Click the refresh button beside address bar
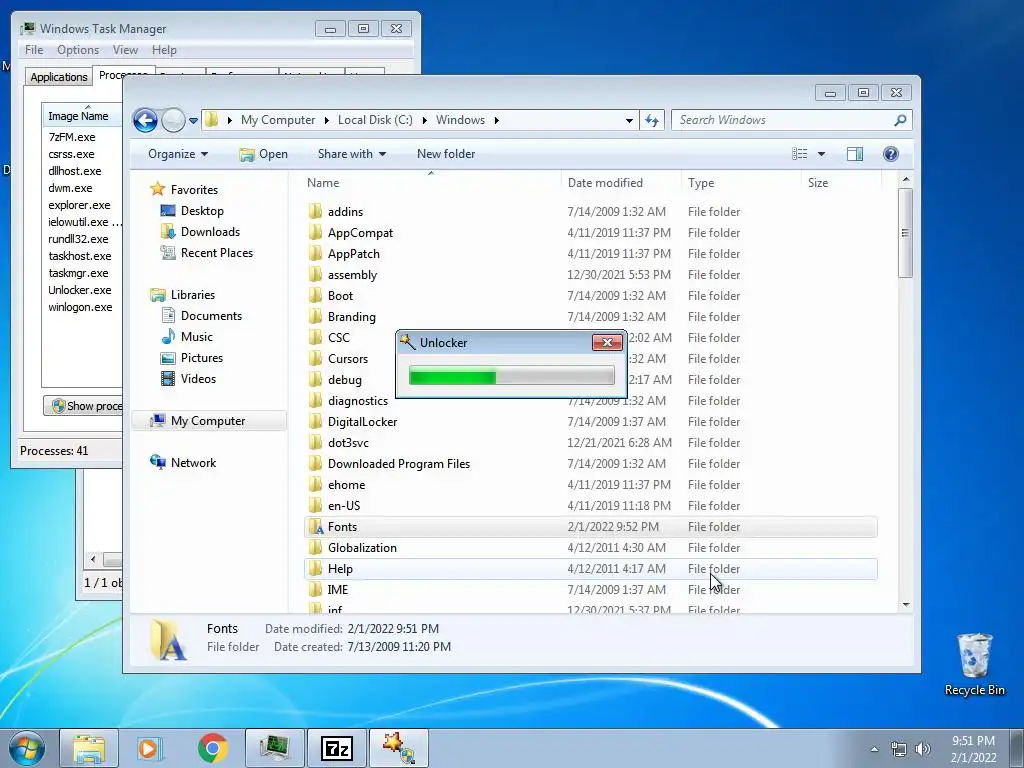The height and width of the screenshot is (768, 1024). (x=652, y=120)
